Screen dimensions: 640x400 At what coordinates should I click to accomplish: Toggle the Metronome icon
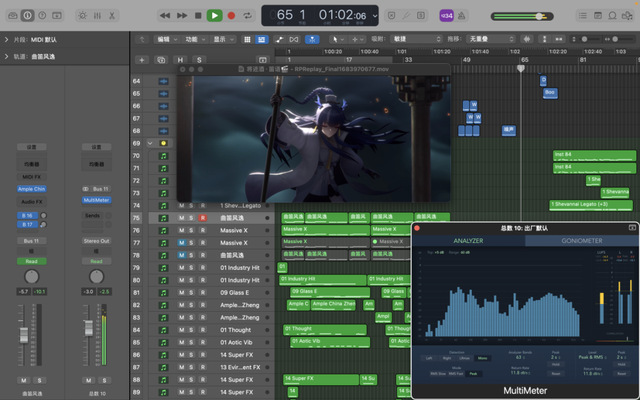[x=462, y=16]
